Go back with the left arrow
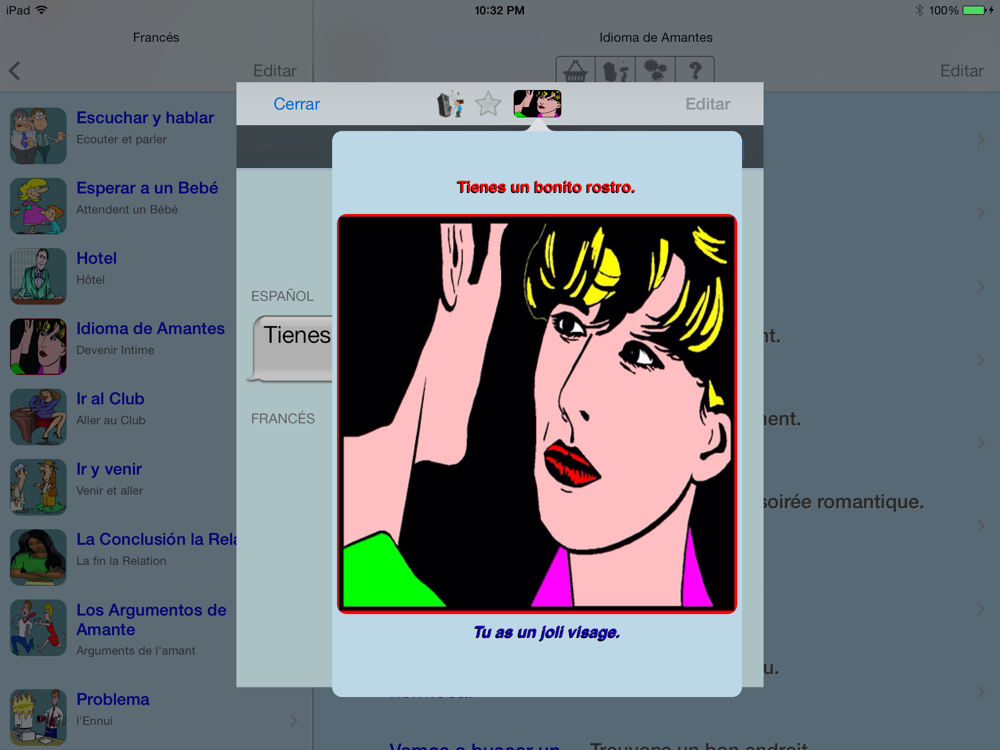This screenshot has width=1000, height=750. (x=15, y=71)
